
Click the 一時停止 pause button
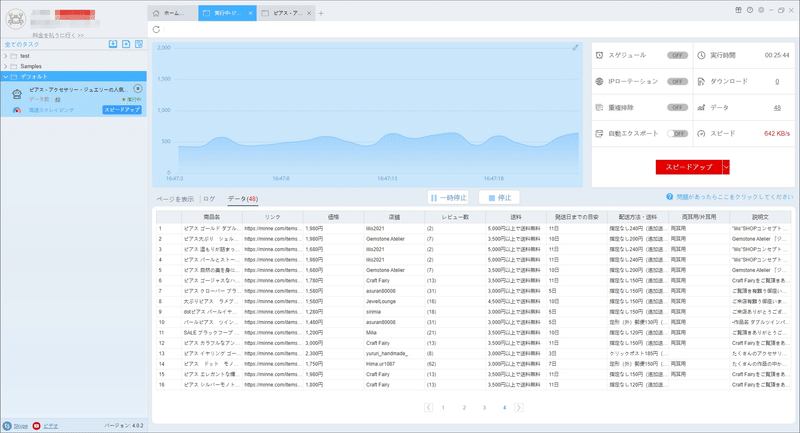point(448,197)
